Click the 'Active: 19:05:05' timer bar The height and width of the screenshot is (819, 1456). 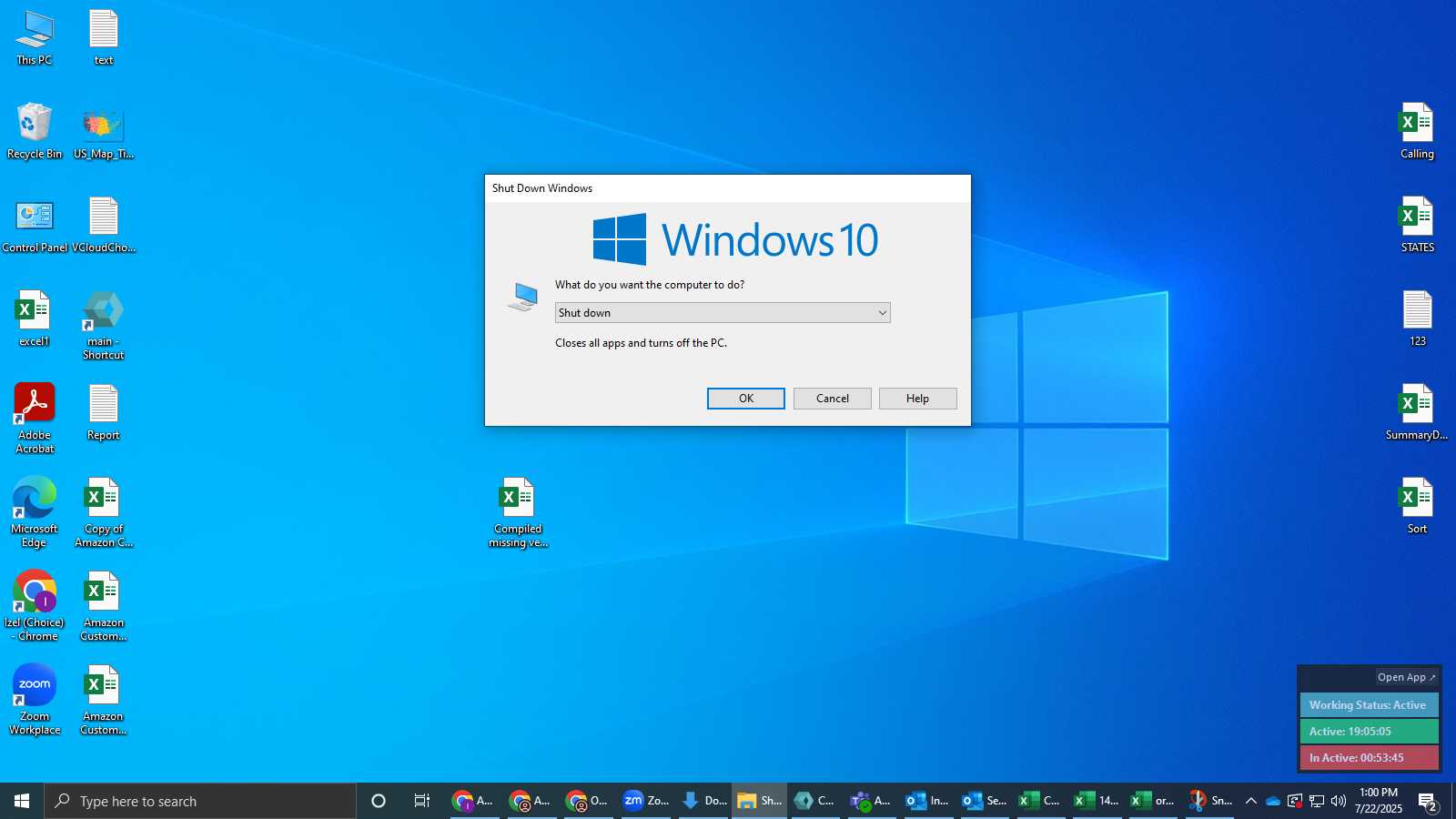point(1369,731)
